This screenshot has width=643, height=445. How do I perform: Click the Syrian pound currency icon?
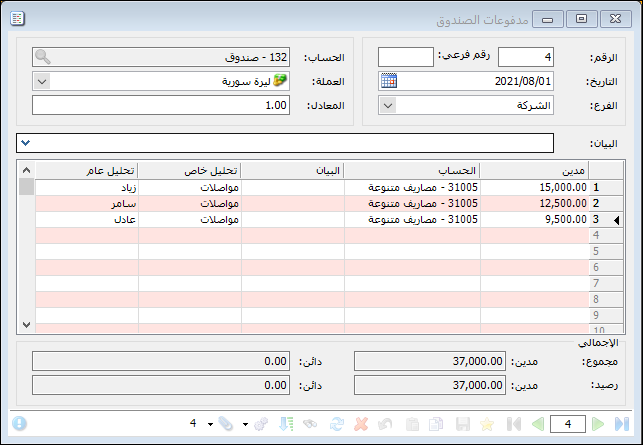coord(280,80)
